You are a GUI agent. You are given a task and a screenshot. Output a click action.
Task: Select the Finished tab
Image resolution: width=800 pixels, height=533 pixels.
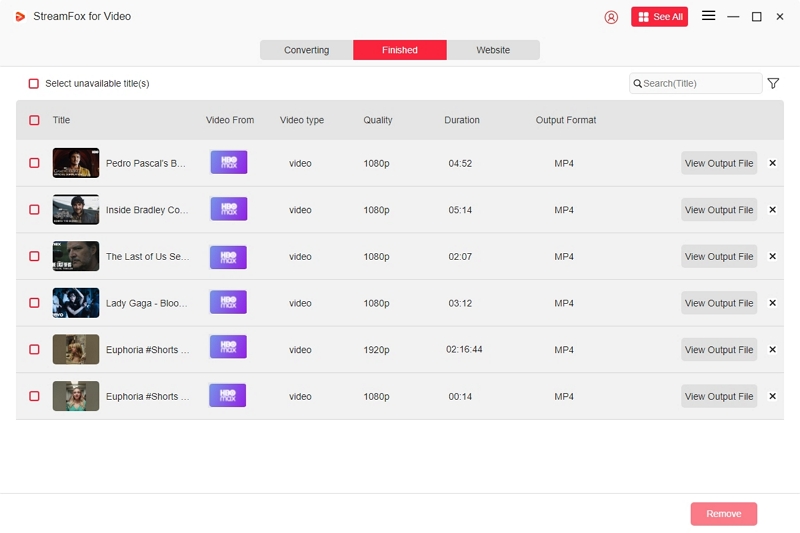(x=400, y=50)
